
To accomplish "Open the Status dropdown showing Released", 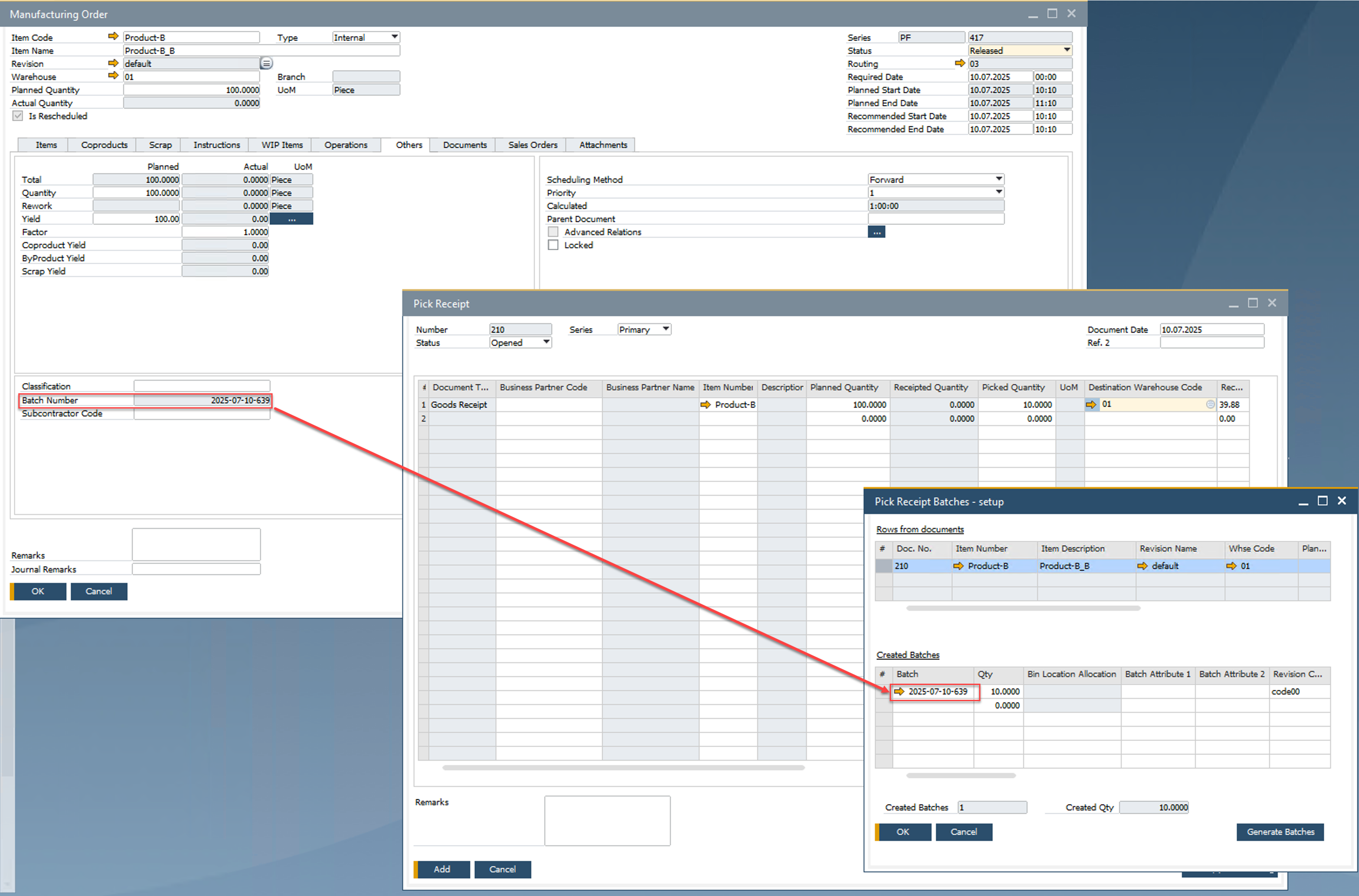I will coord(1066,50).
